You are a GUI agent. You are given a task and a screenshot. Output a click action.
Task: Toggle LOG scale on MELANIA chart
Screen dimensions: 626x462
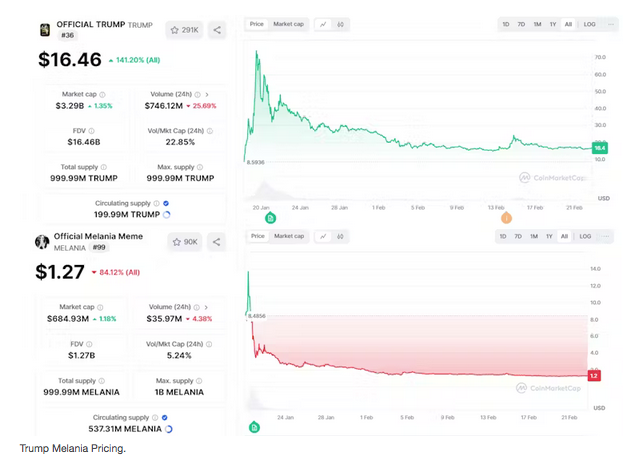click(x=585, y=236)
